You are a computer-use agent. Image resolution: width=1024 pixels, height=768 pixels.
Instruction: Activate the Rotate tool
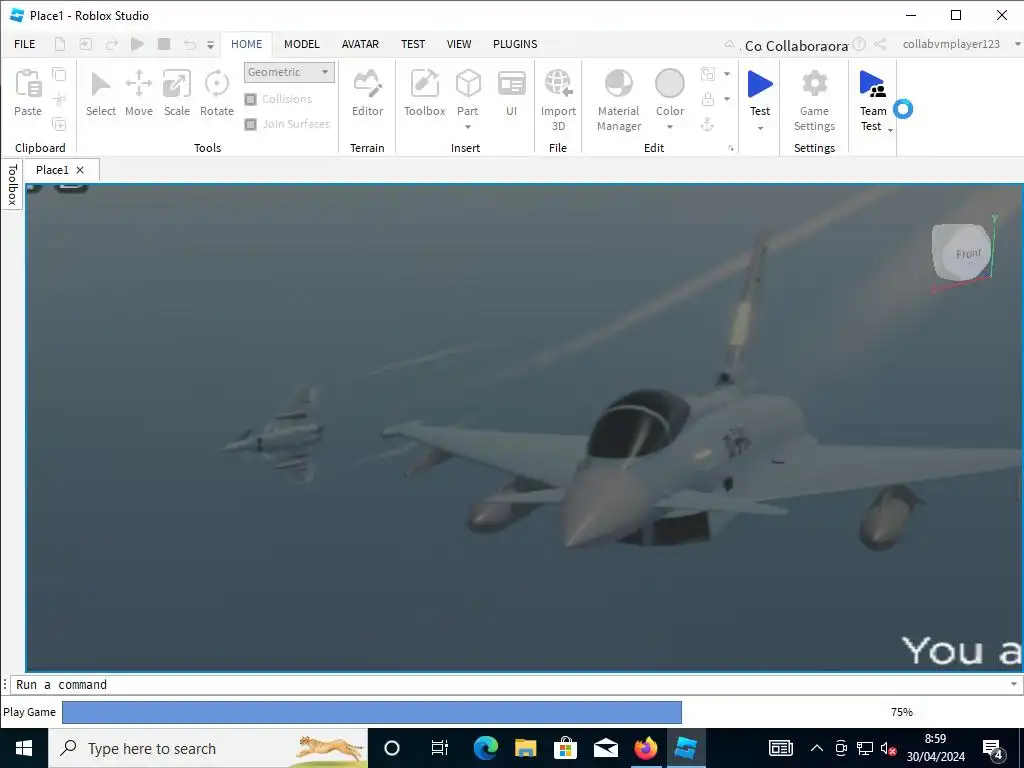point(217,93)
